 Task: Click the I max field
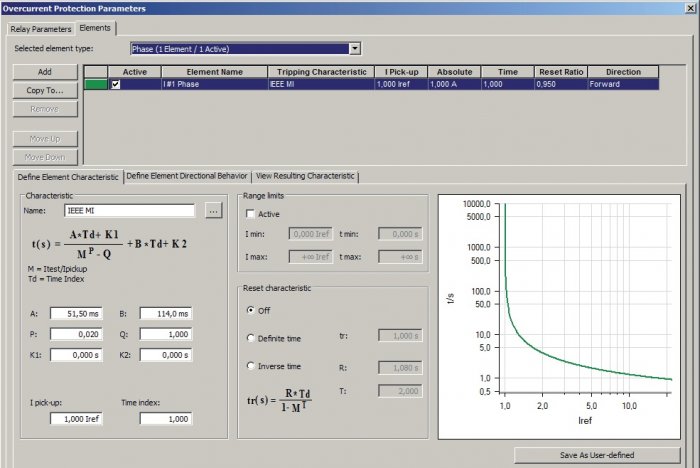coord(311,257)
